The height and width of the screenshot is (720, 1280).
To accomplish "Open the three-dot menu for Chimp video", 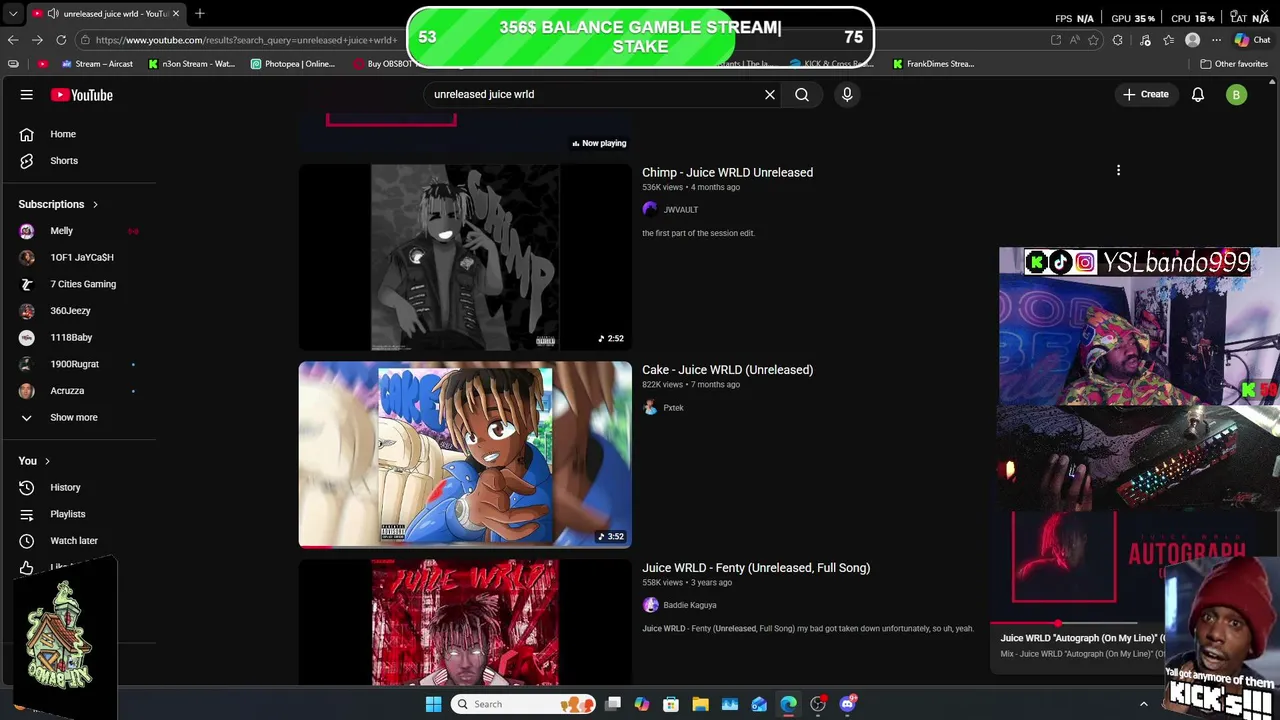I will tap(1118, 171).
